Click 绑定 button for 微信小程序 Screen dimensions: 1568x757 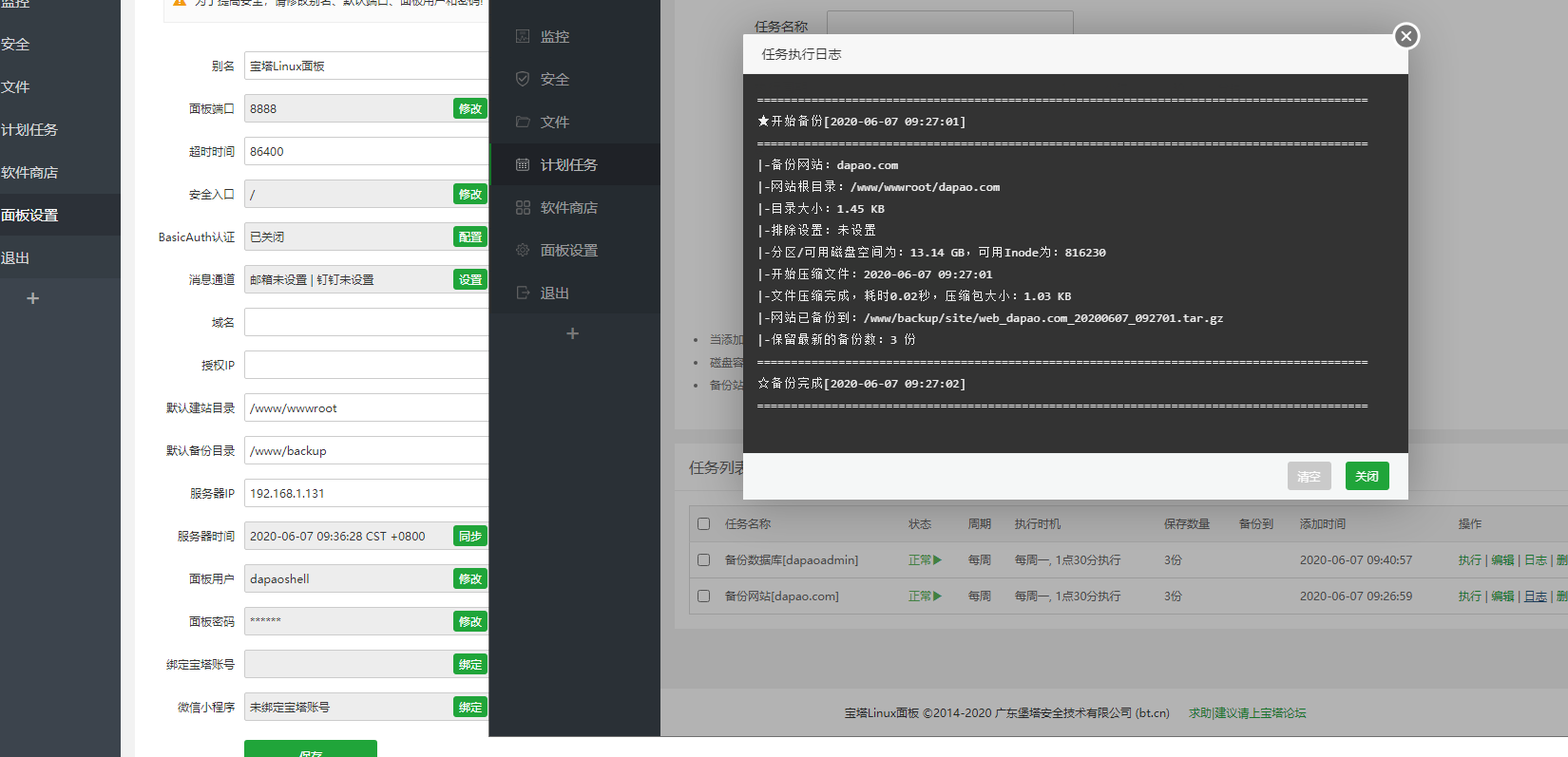[x=470, y=707]
